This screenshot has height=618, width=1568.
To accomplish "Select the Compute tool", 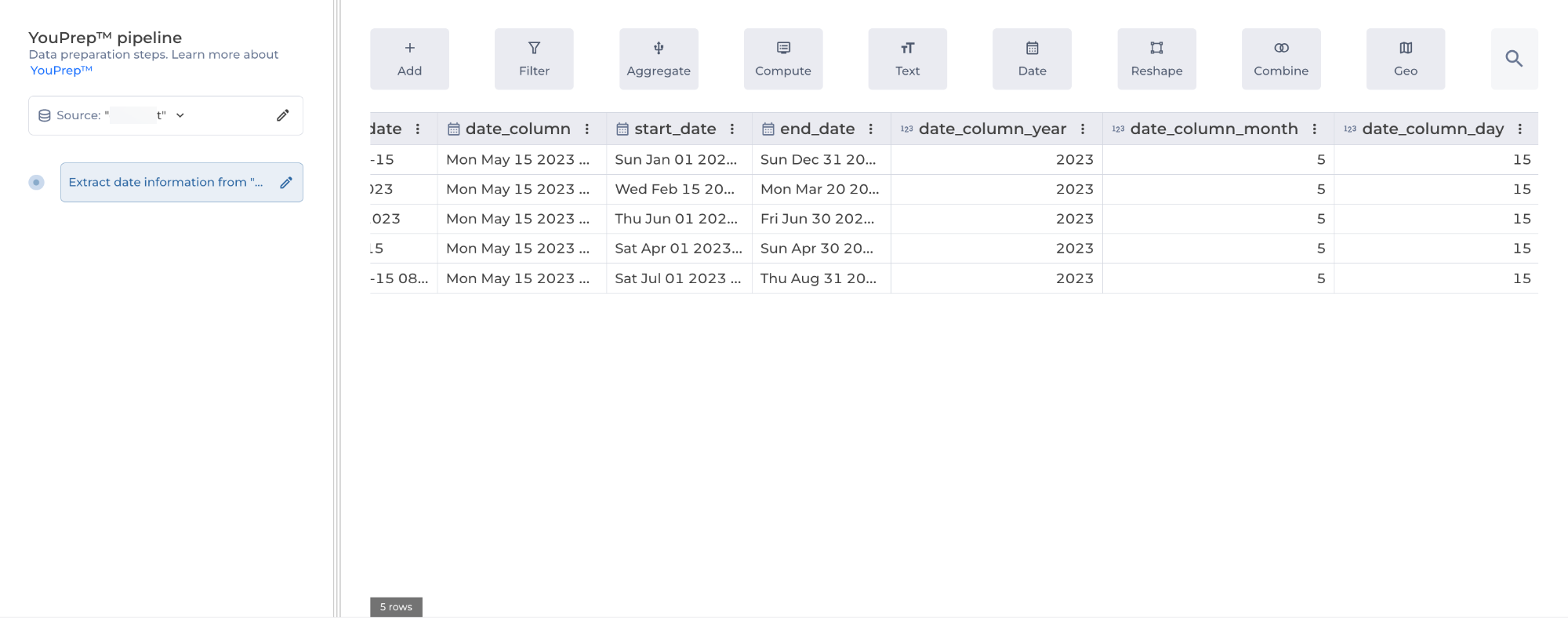I will [782, 59].
